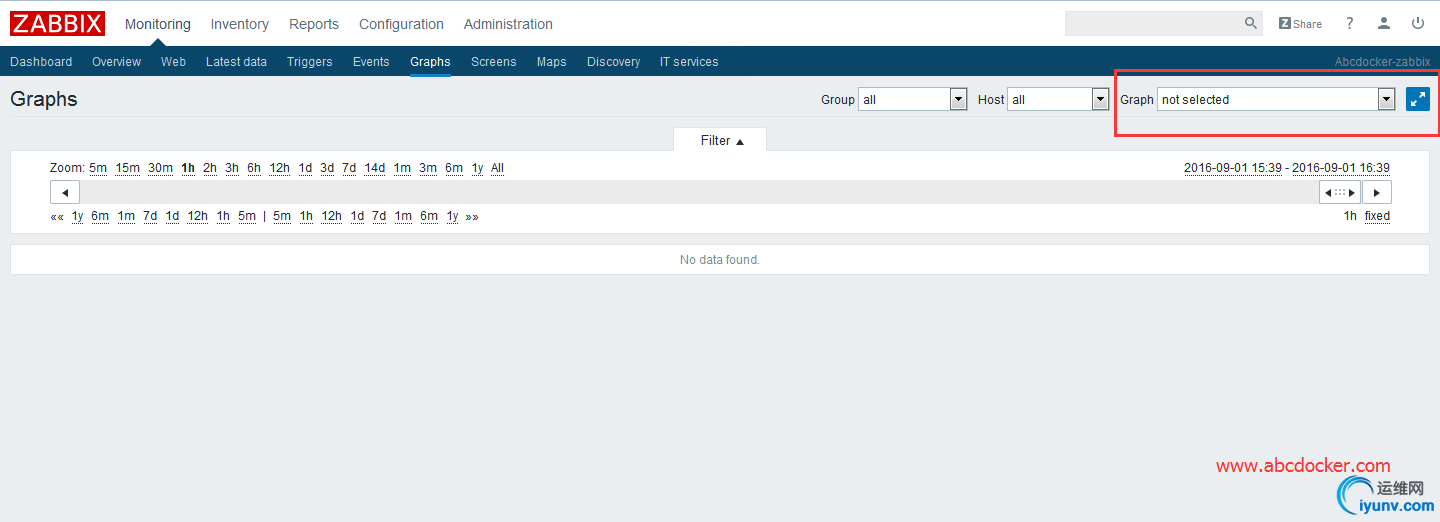The height and width of the screenshot is (522, 1440).
Task: Click the Abcdocker-zabbix server name
Action: [x=1382, y=62]
